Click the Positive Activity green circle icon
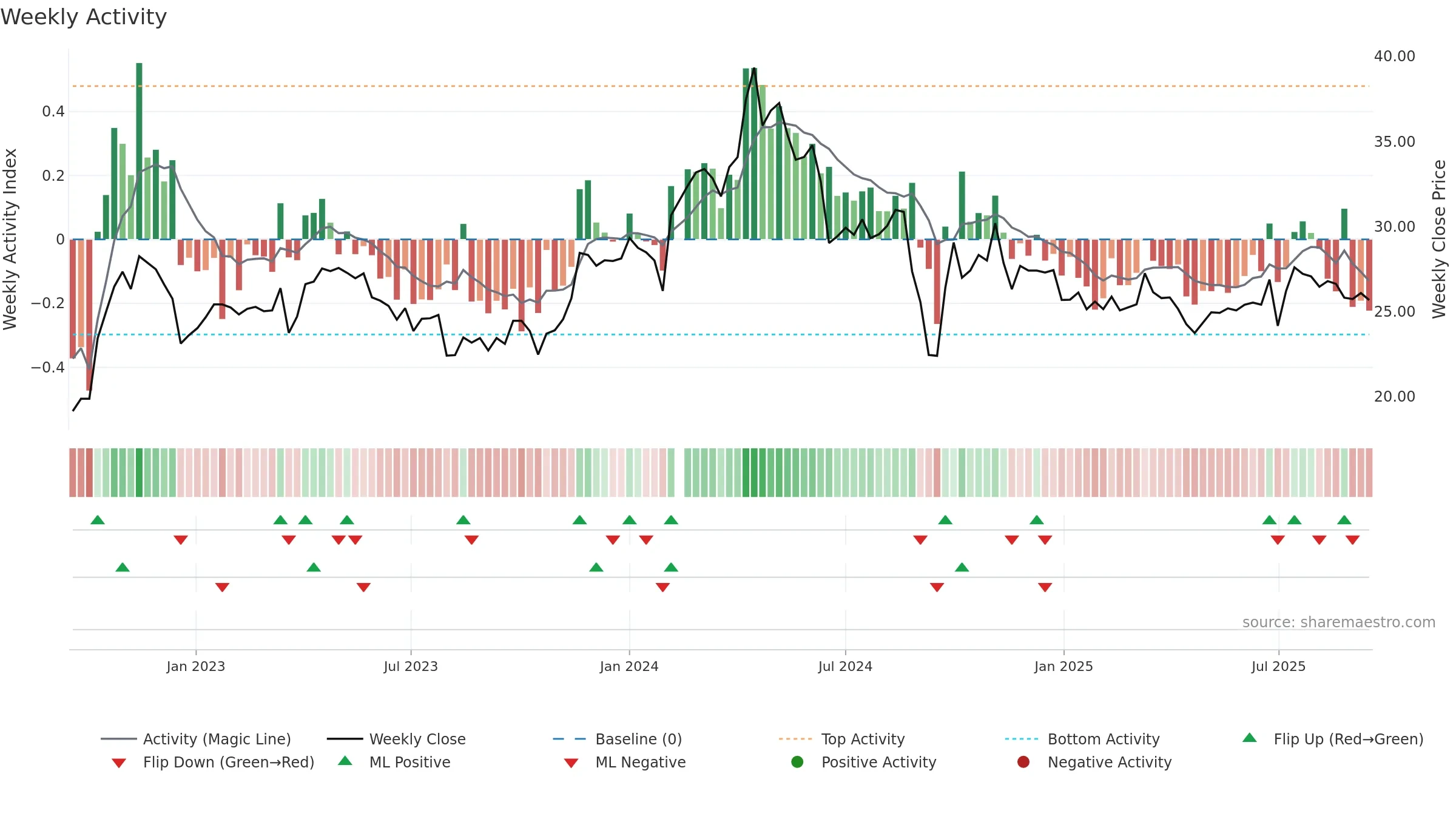Image resolution: width=1456 pixels, height=819 pixels. pos(797,762)
